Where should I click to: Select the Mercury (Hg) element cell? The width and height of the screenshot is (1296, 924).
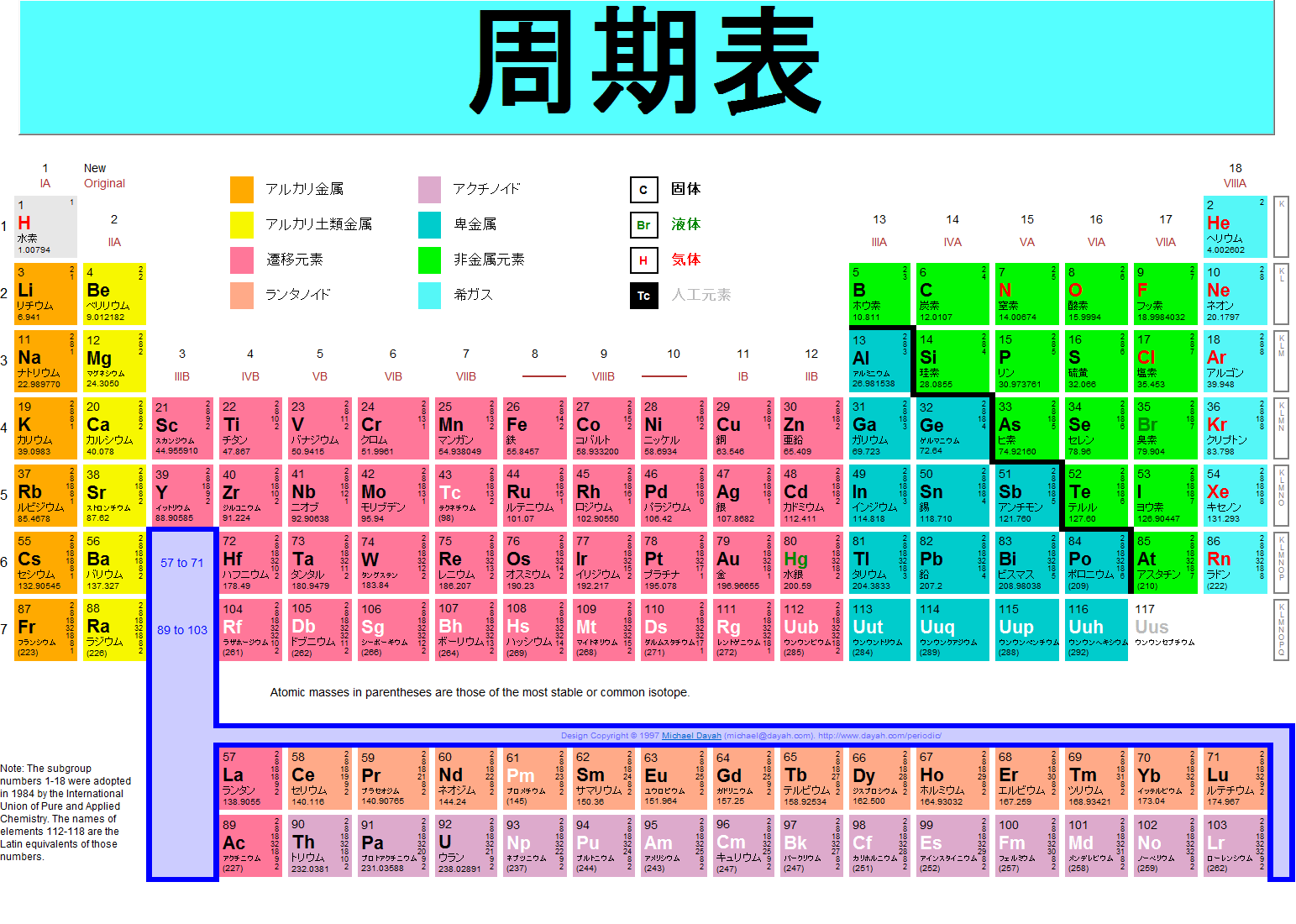[811, 563]
